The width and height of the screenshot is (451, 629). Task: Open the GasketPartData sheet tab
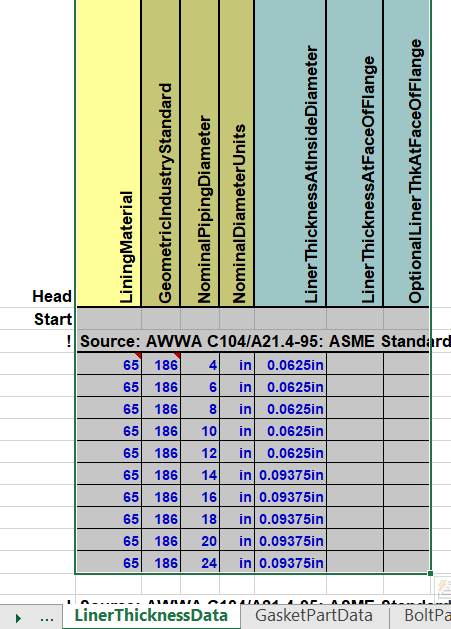[314, 615]
